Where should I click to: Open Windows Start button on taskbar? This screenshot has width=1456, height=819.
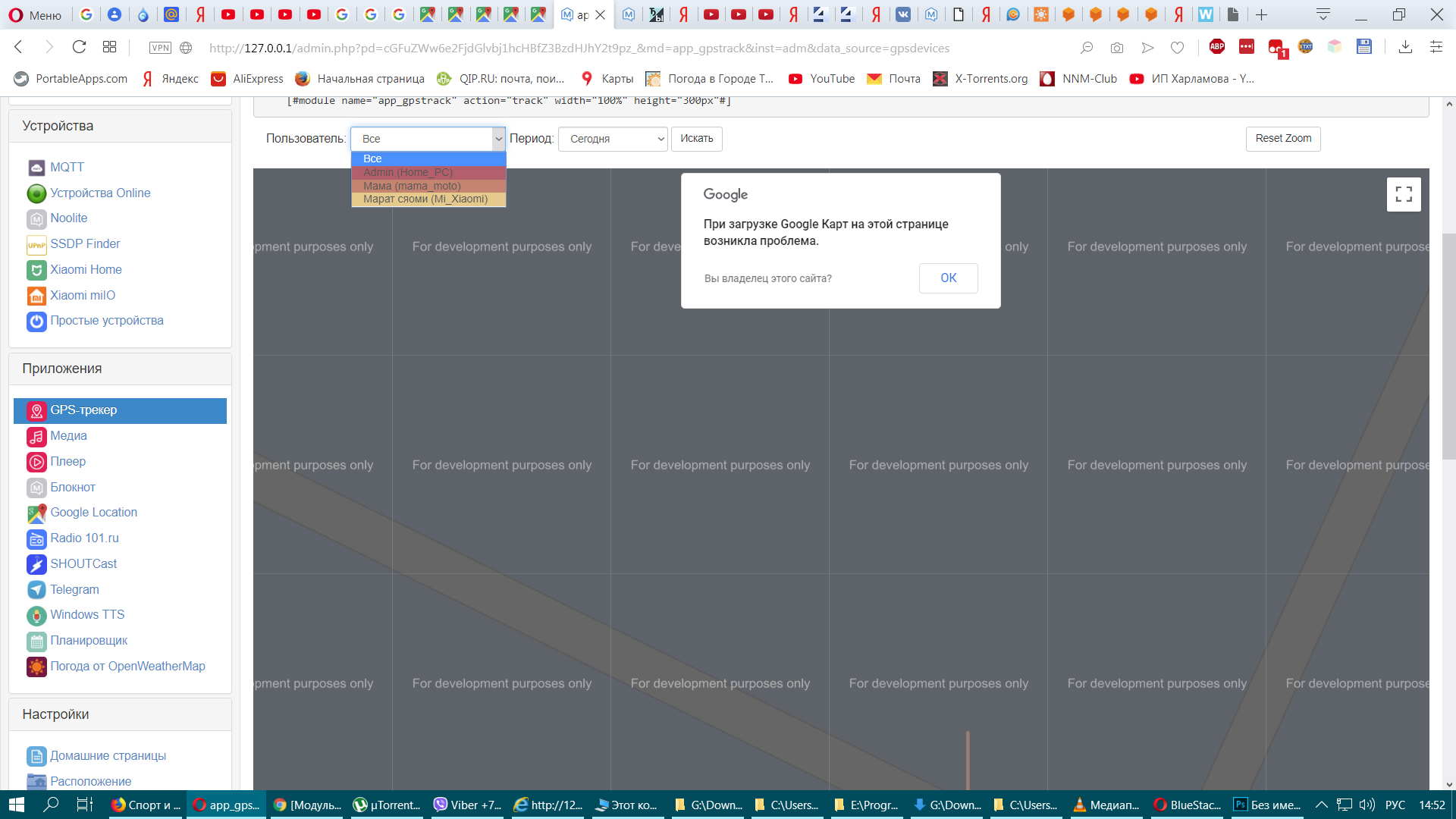tap(17, 805)
